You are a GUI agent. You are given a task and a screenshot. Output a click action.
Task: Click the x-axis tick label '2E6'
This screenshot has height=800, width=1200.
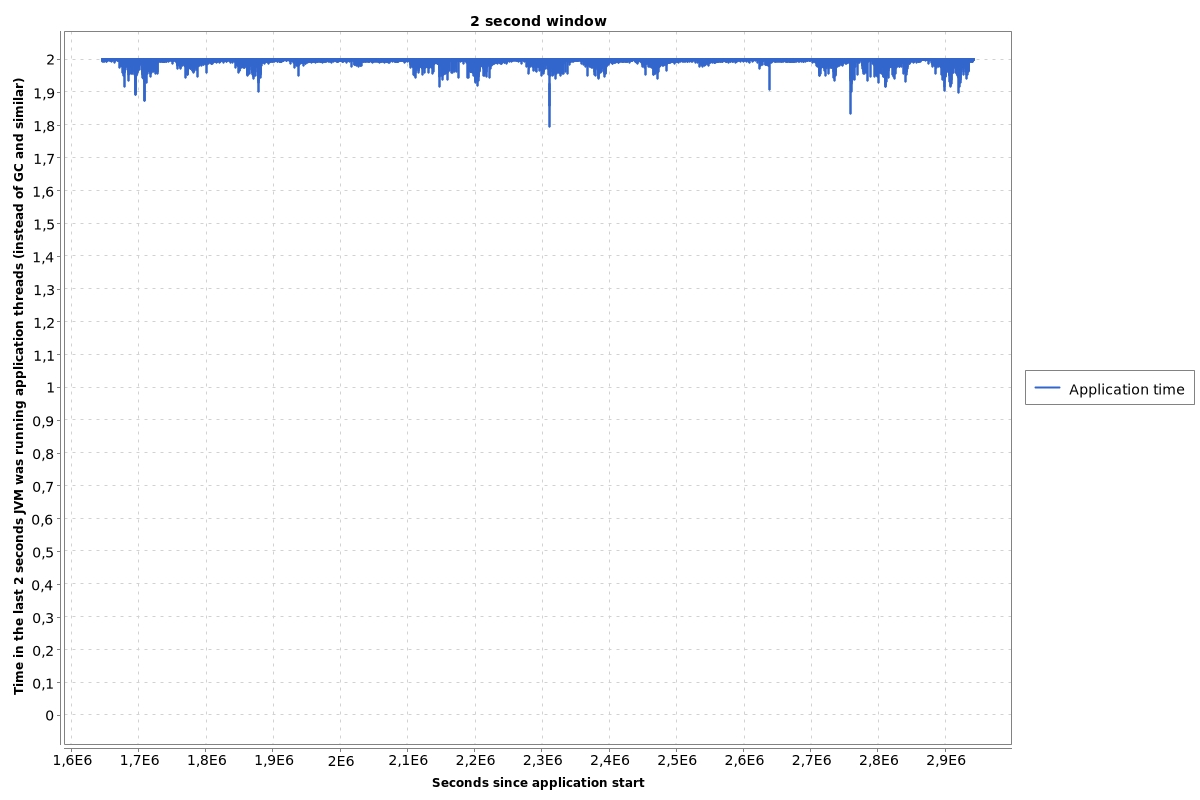(x=341, y=761)
